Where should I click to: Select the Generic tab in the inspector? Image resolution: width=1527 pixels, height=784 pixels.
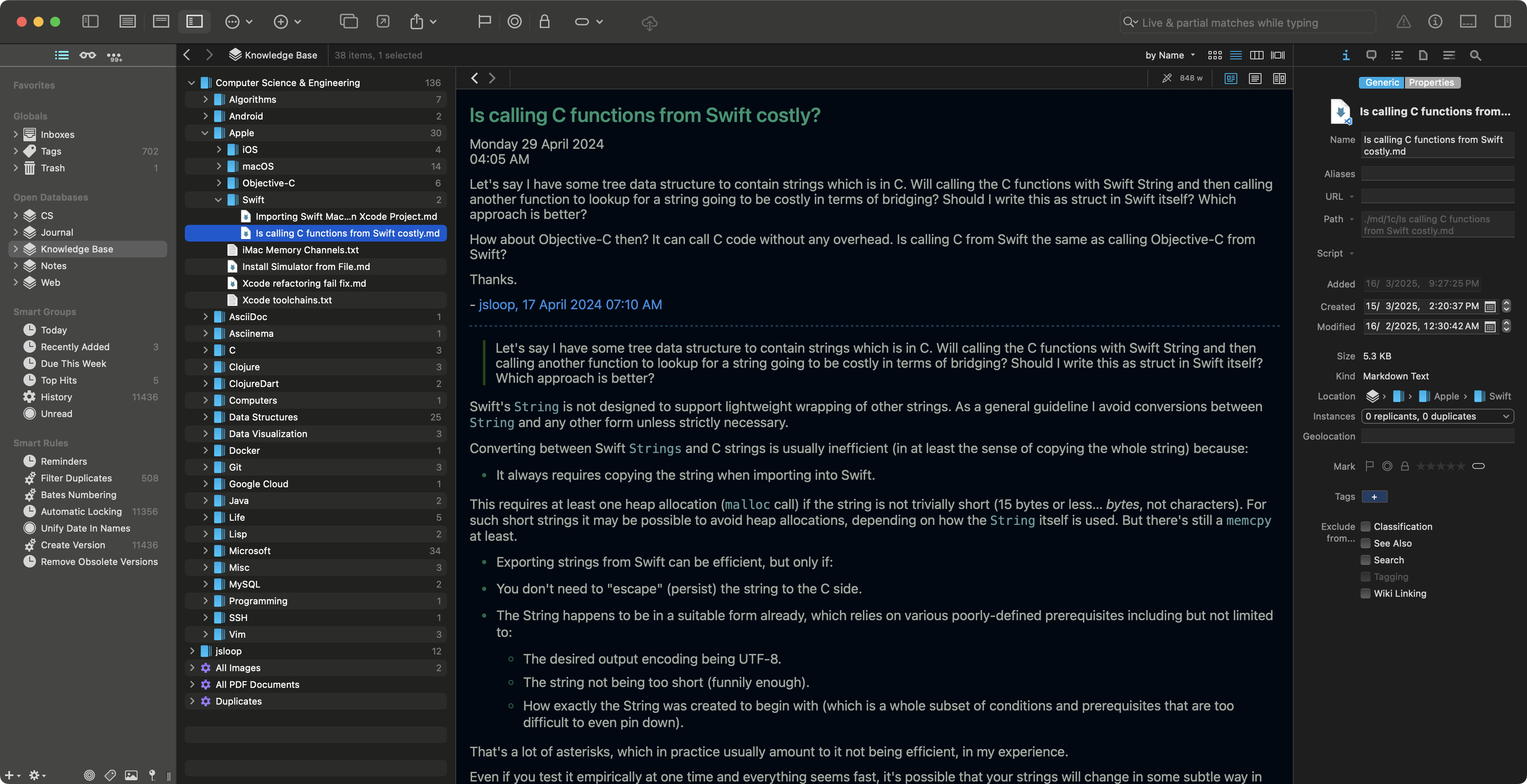click(x=1381, y=82)
